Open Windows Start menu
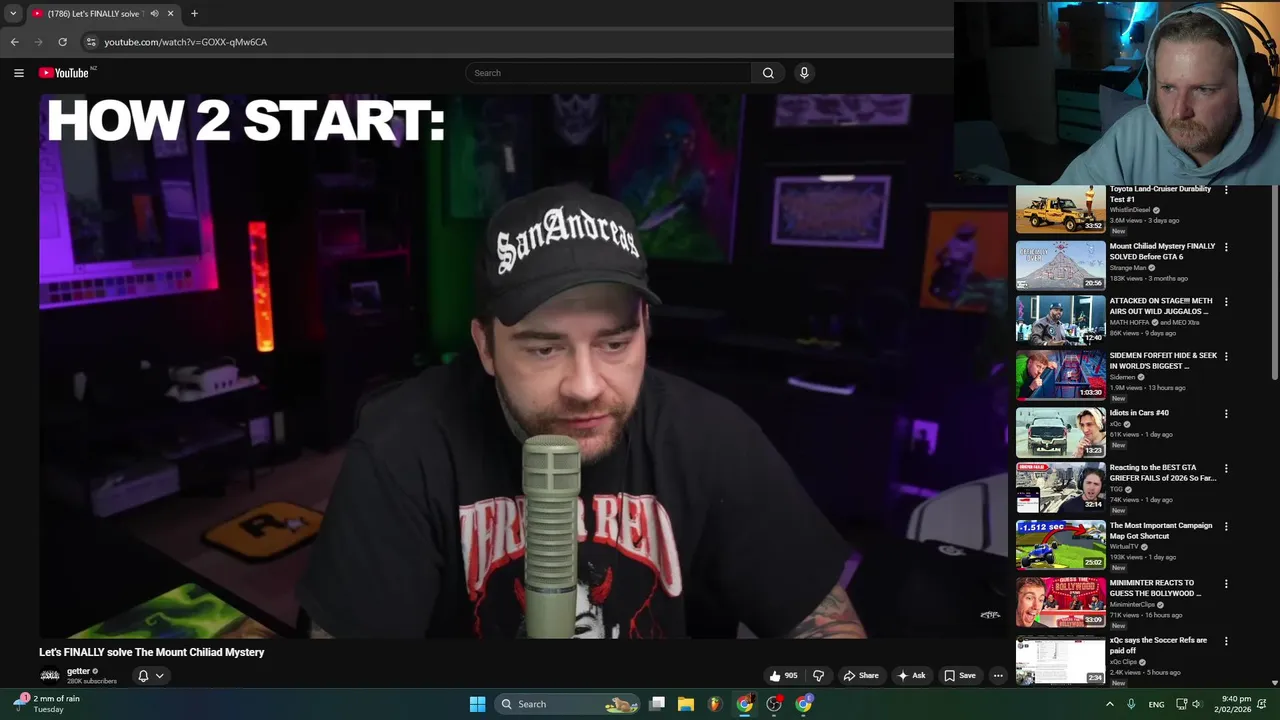1280x720 pixels. tap(477, 704)
